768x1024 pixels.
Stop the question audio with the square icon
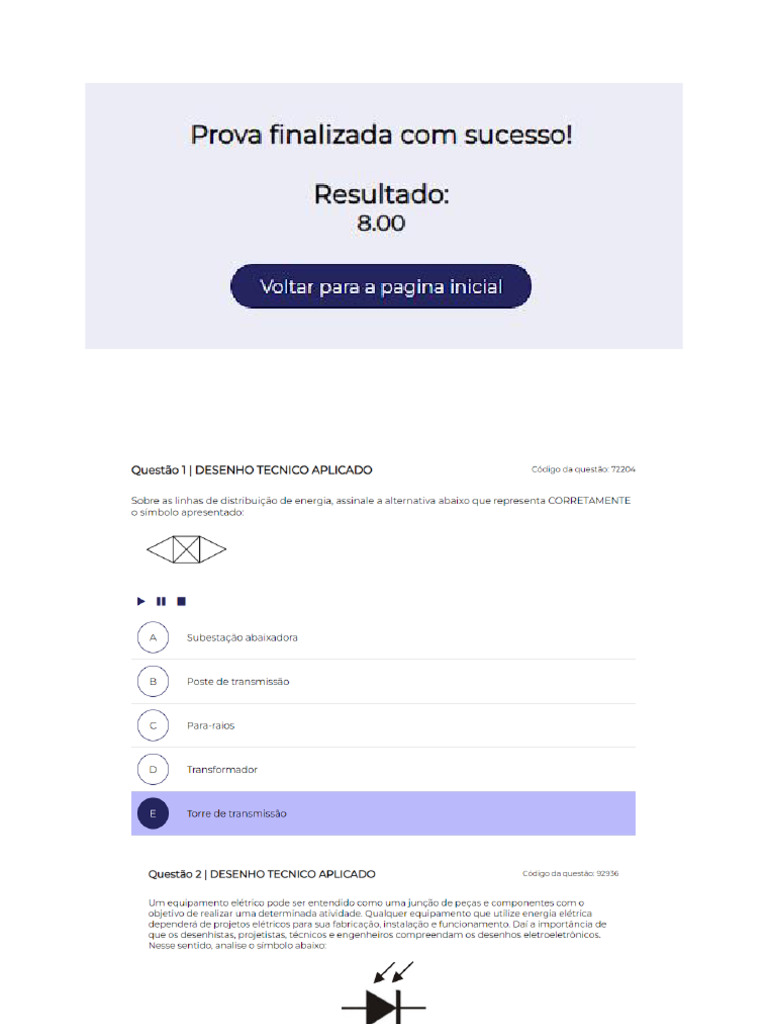pyautogui.click(x=181, y=601)
